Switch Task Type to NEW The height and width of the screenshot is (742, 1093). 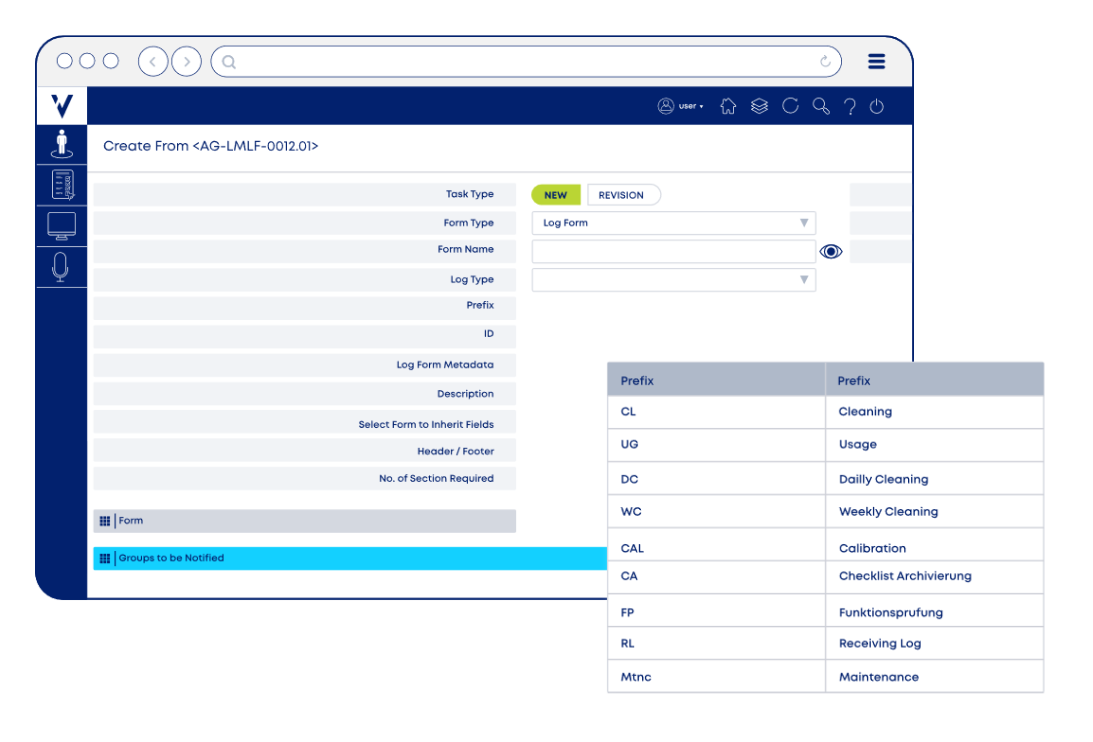tap(556, 194)
